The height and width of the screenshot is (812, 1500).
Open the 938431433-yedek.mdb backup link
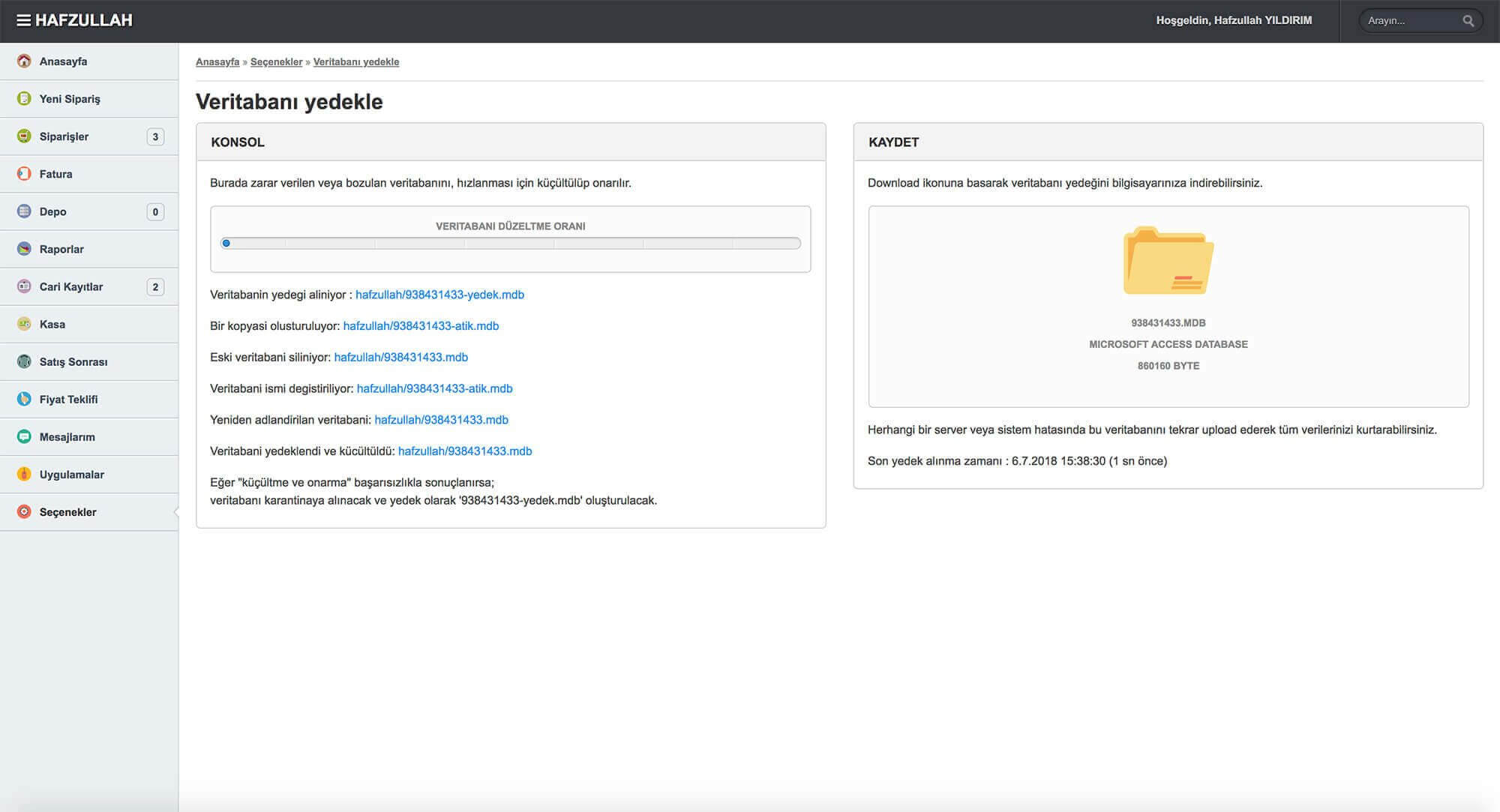(x=439, y=295)
